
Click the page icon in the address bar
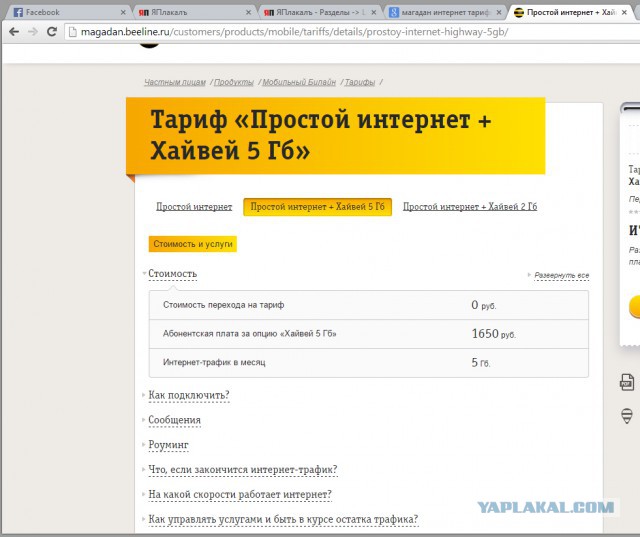[72, 32]
